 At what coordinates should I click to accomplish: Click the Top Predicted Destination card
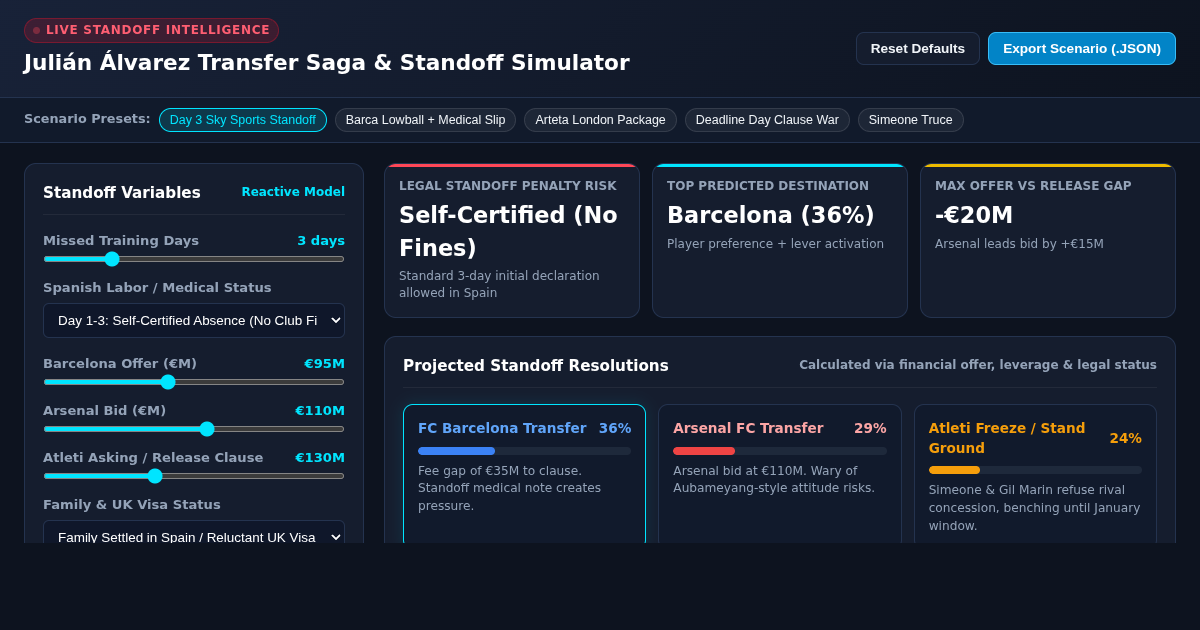click(780, 241)
